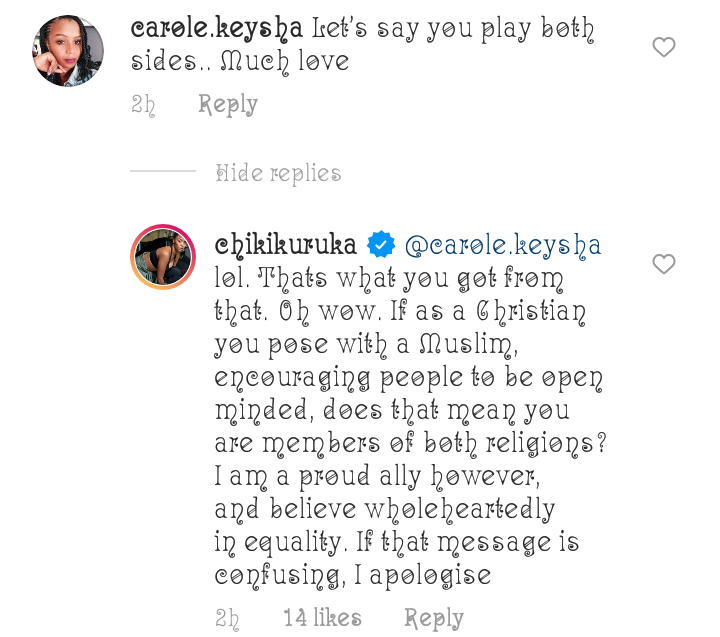The height and width of the screenshot is (637, 720).
Task: Select the 'play both sides' comment text
Action: [362, 45]
